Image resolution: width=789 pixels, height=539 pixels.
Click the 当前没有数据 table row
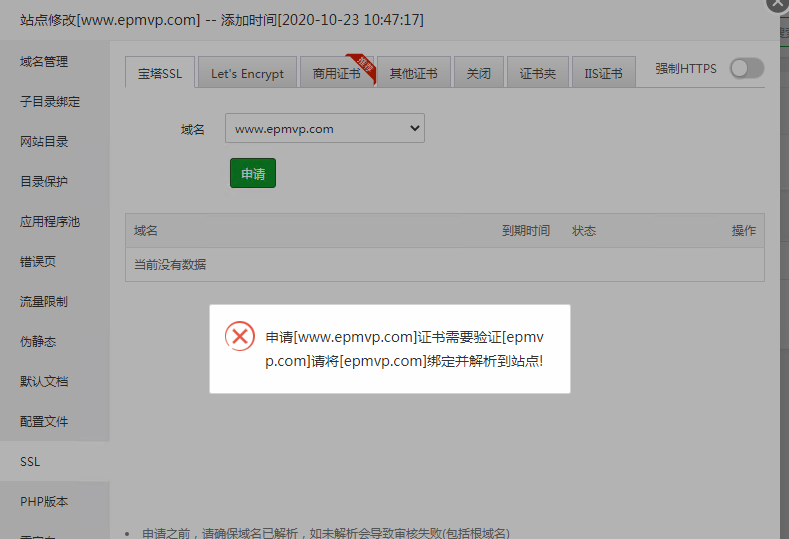445,265
